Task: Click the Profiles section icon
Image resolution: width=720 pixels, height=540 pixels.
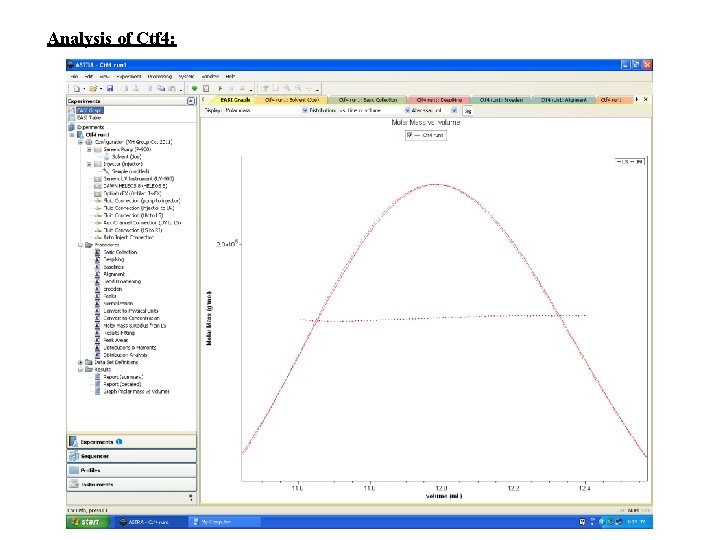Action: (x=73, y=470)
